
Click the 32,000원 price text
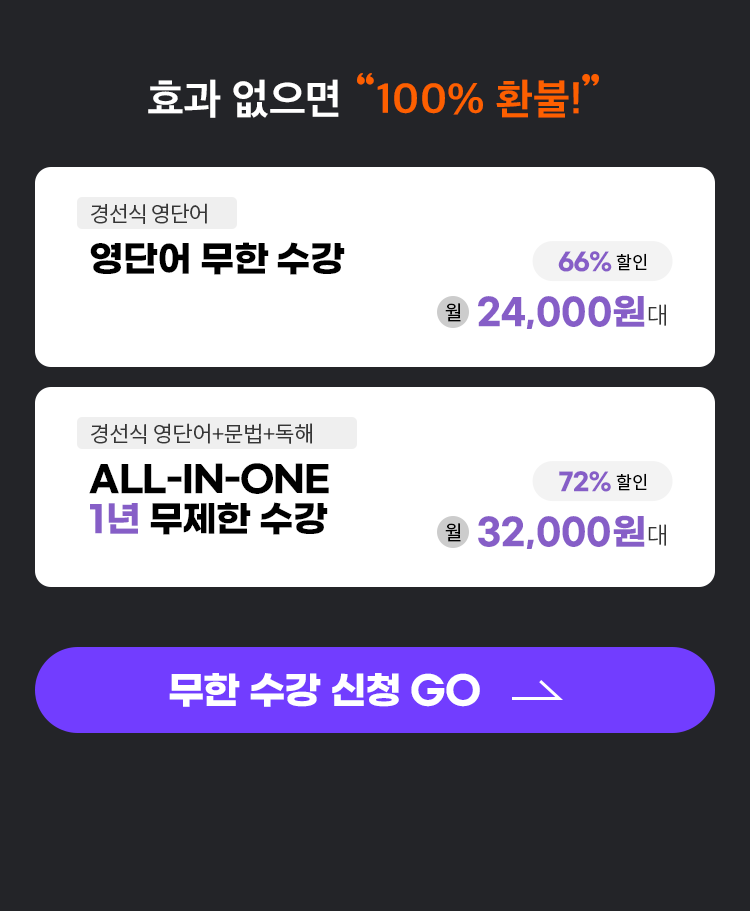[x=561, y=532]
